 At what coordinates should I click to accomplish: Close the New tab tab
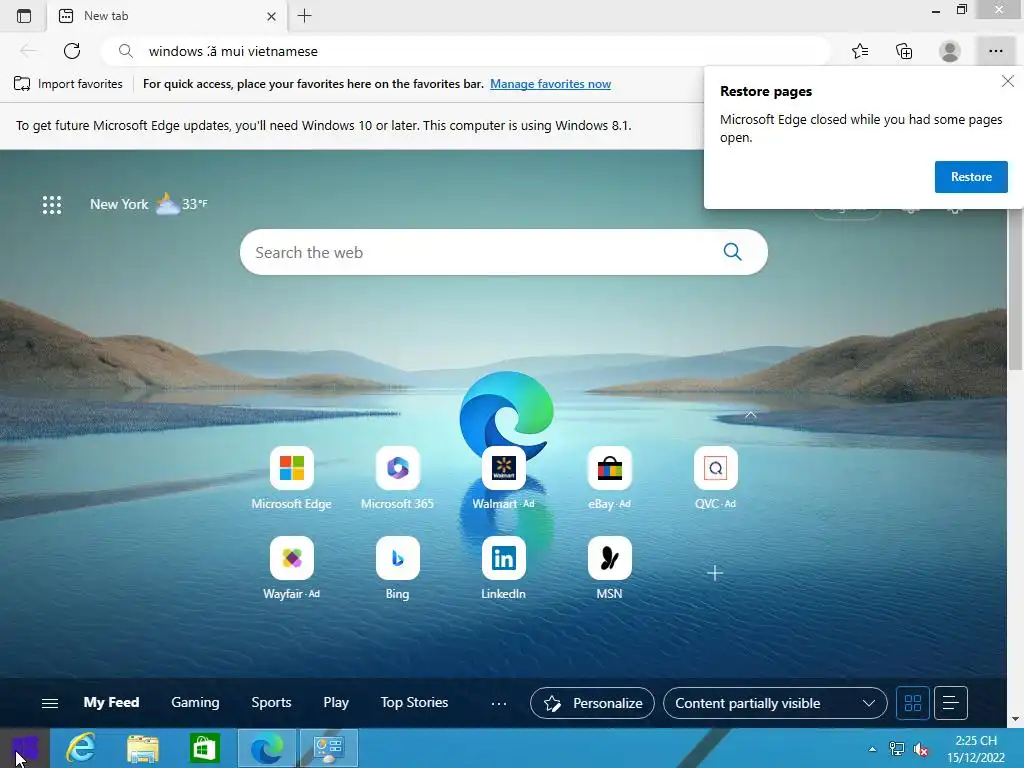pyautogui.click(x=272, y=16)
